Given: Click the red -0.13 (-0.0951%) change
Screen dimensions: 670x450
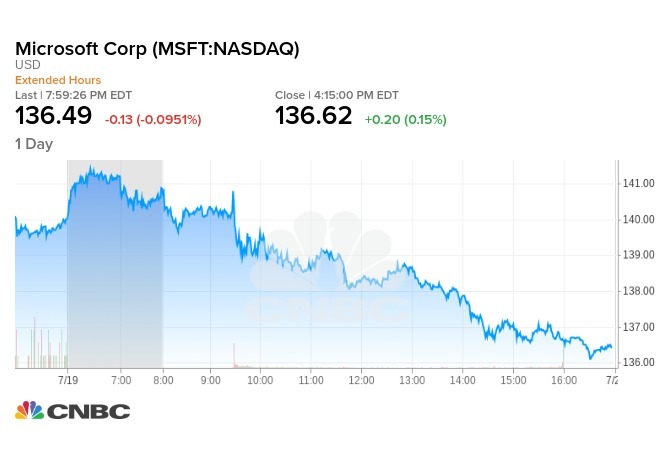Looking at the screenshot, I should 153,119.
